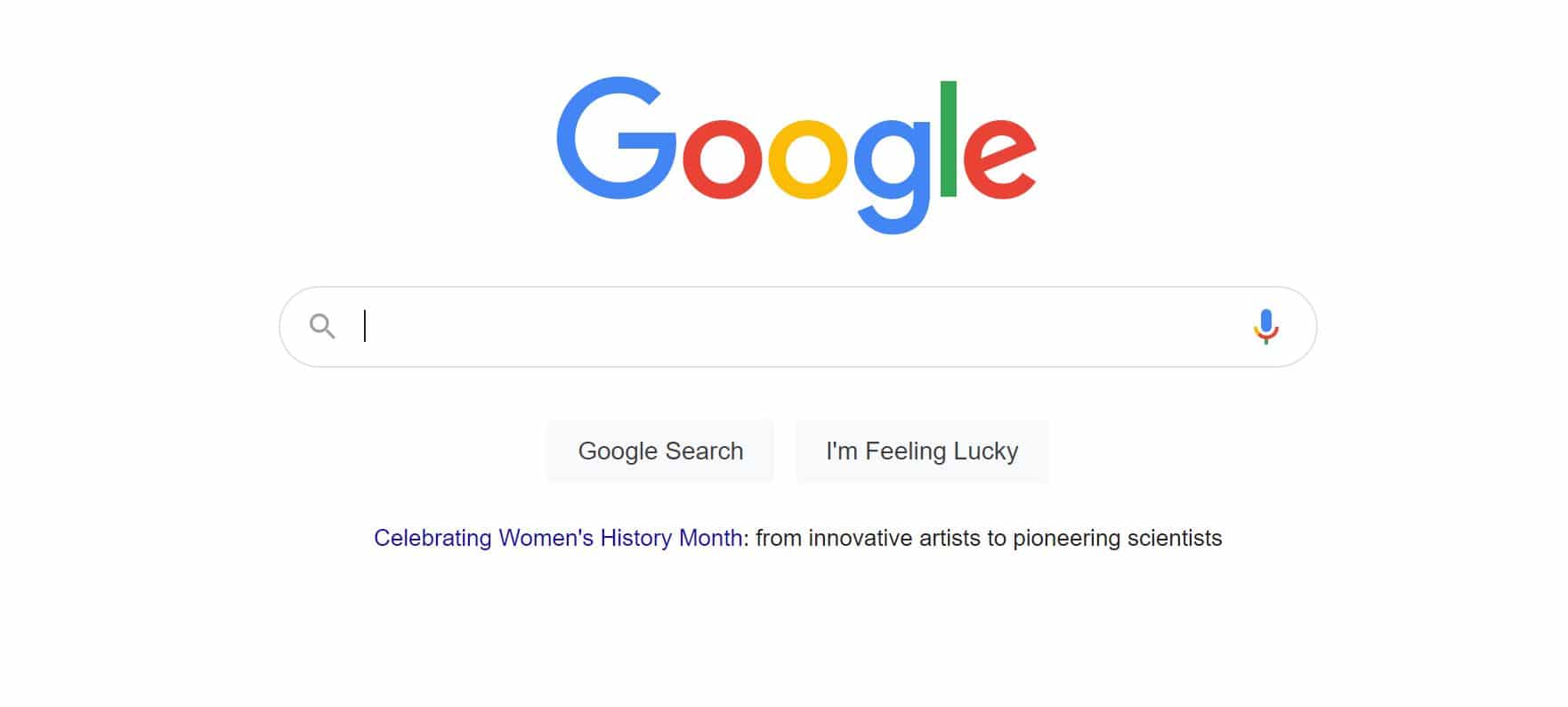Click inside the search input field
Screen dimensions: 1568x707
pyautogui.click(x=712, y=326)
